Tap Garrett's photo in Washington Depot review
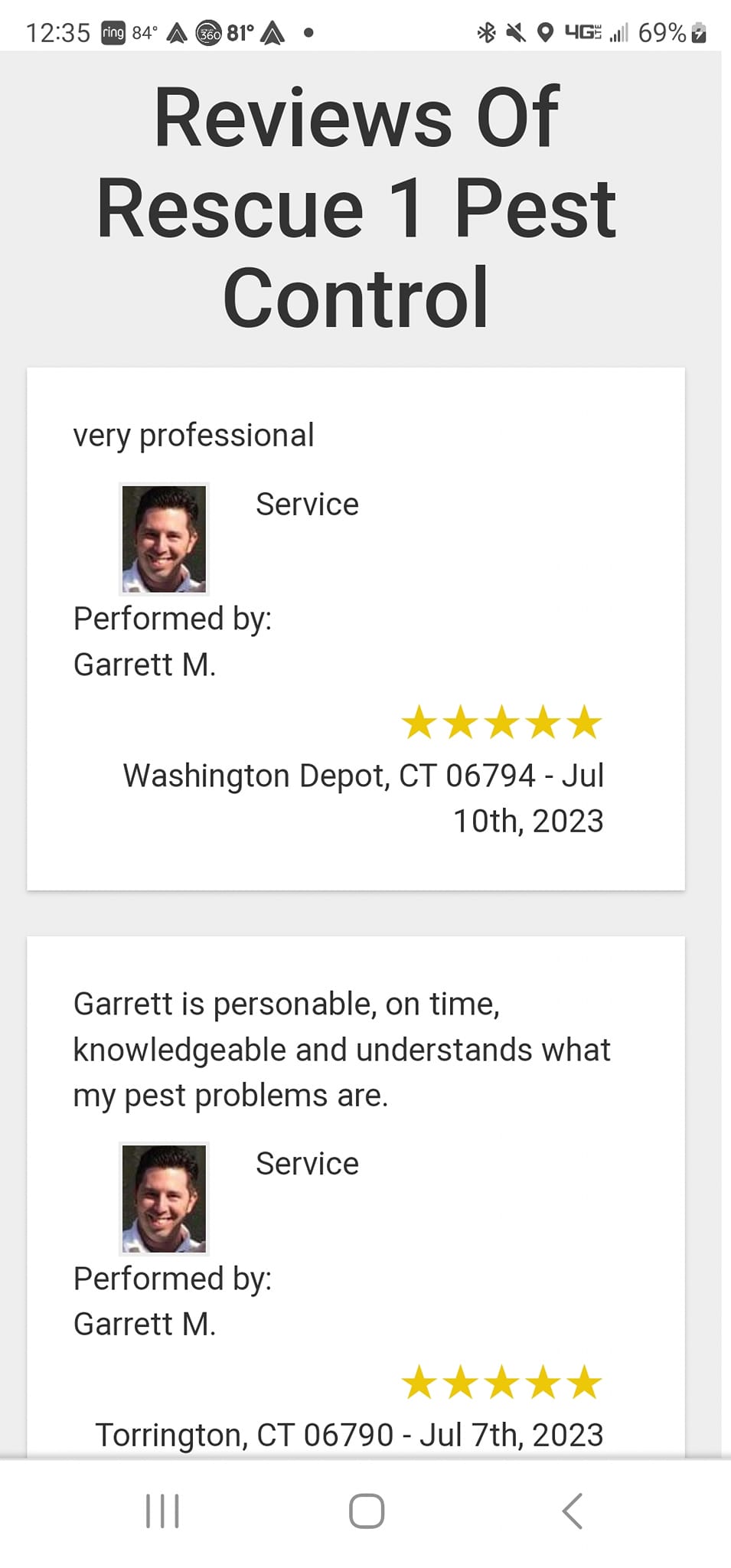The width and height of the screenshot is (731, 1568). pyautogui.click(x=165, y=539)
